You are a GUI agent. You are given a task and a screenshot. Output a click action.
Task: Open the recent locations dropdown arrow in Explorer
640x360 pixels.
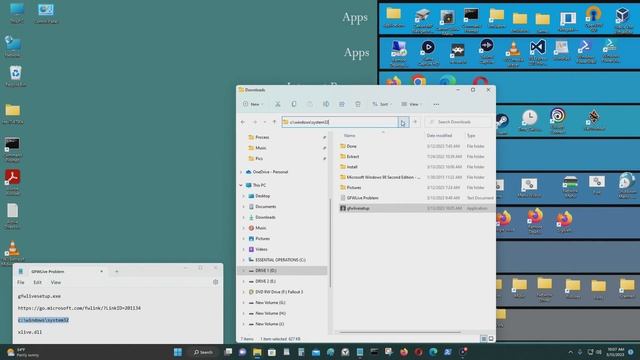point(264,122)
